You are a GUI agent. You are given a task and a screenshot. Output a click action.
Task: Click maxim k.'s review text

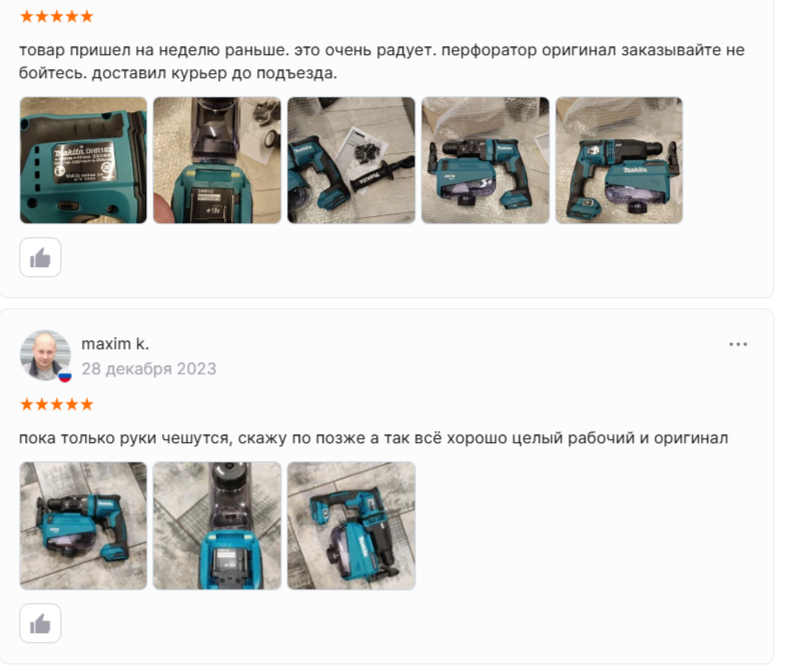tap(373, 438)
